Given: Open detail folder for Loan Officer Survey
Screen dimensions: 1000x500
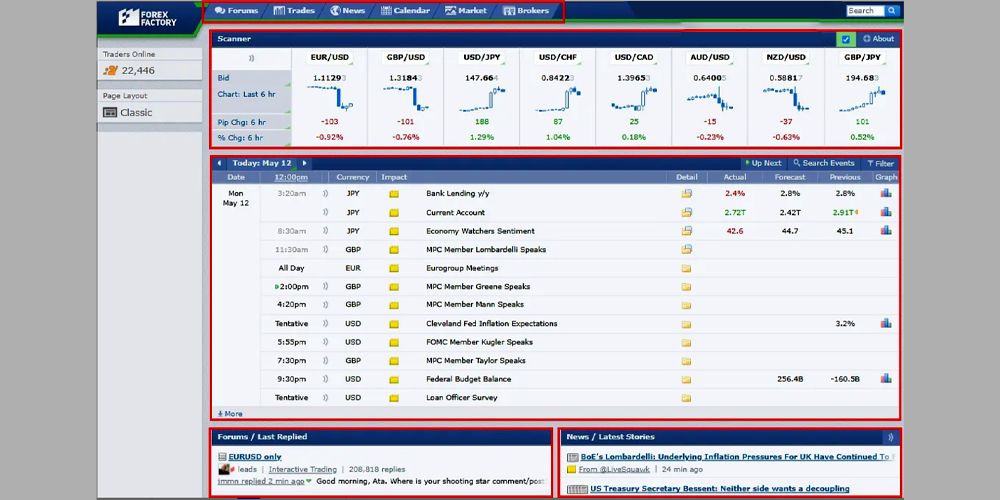Looking at the screenshot, I should (686, 398).
